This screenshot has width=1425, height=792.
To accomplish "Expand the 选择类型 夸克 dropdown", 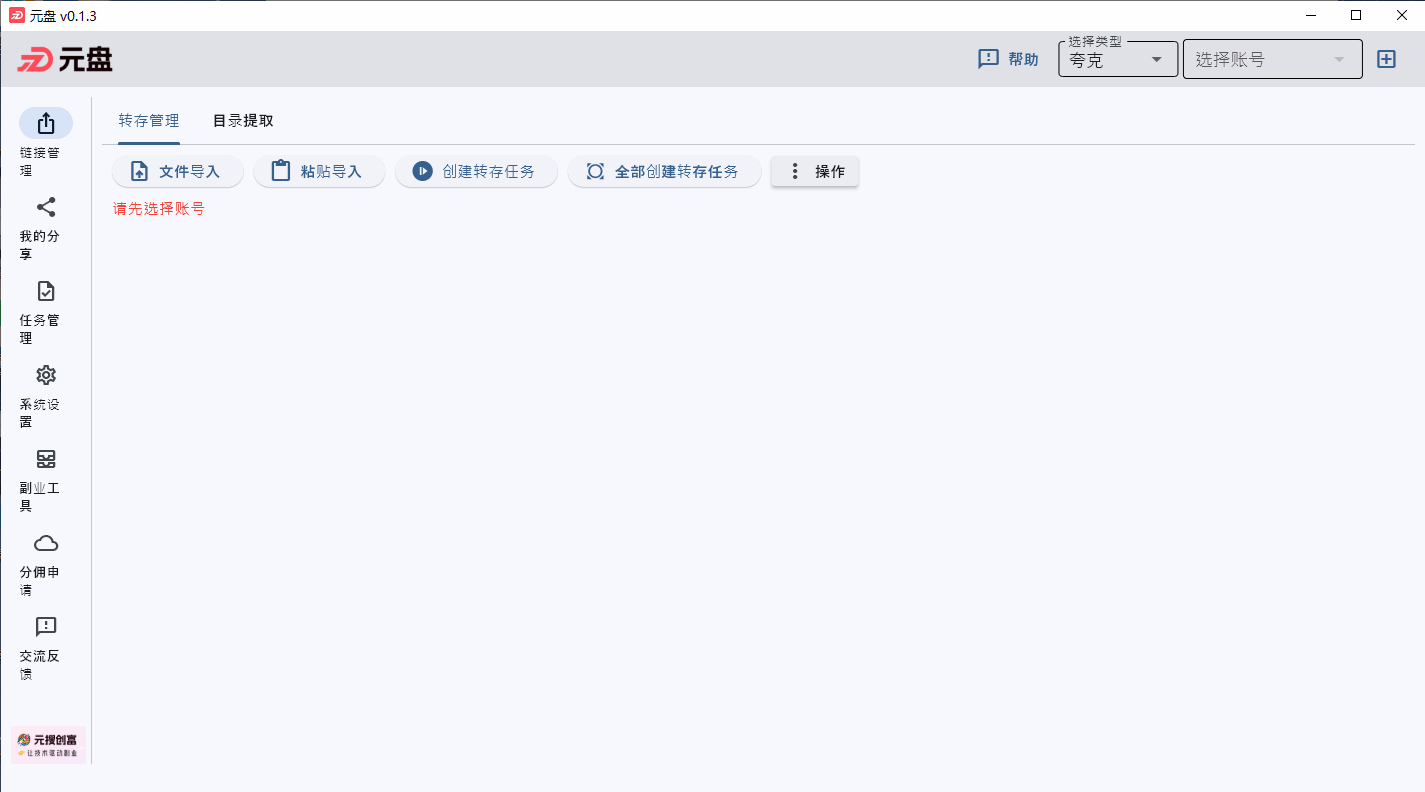I will [x=1118, y=59].
